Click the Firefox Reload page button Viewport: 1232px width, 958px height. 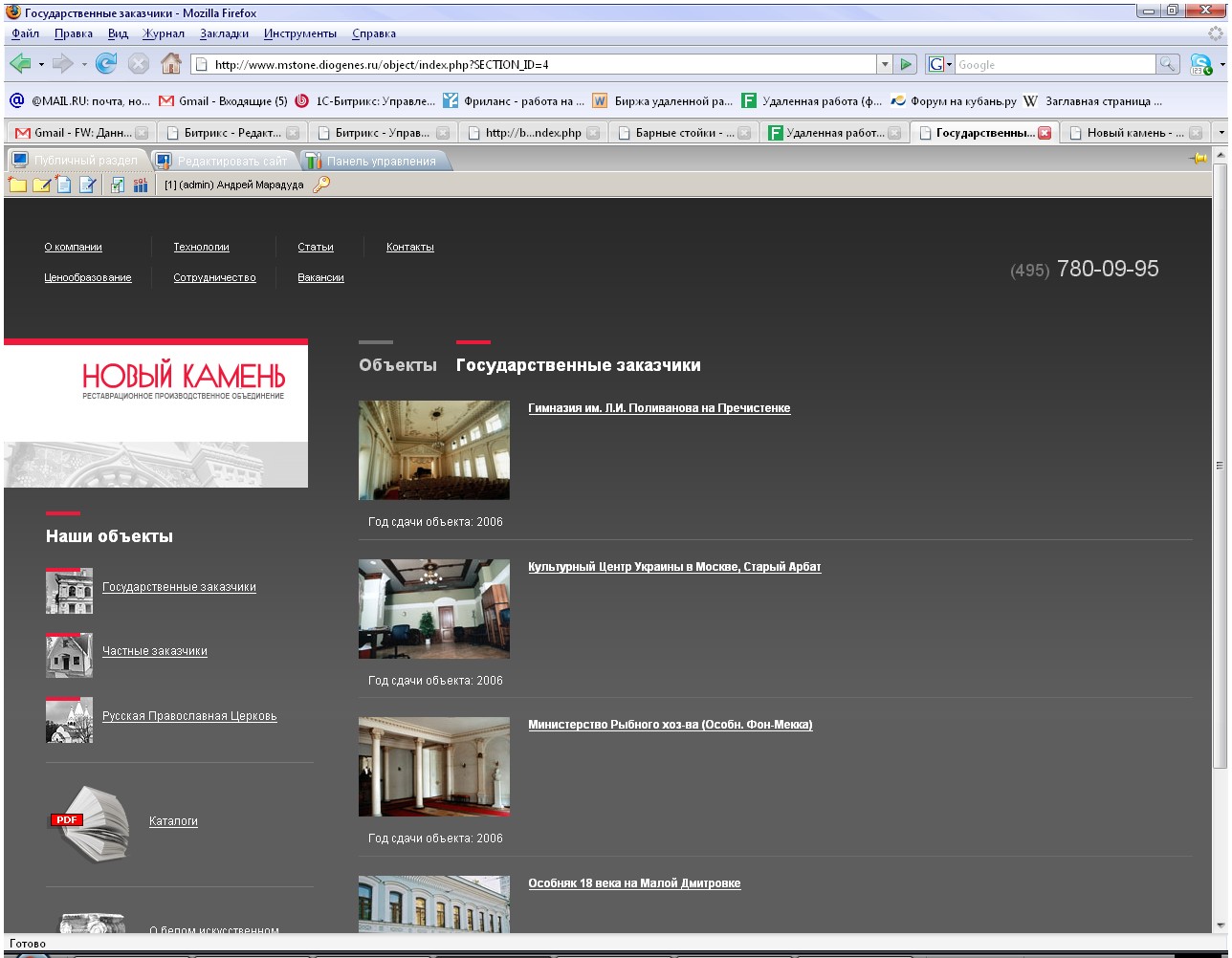tap(106, 64)
